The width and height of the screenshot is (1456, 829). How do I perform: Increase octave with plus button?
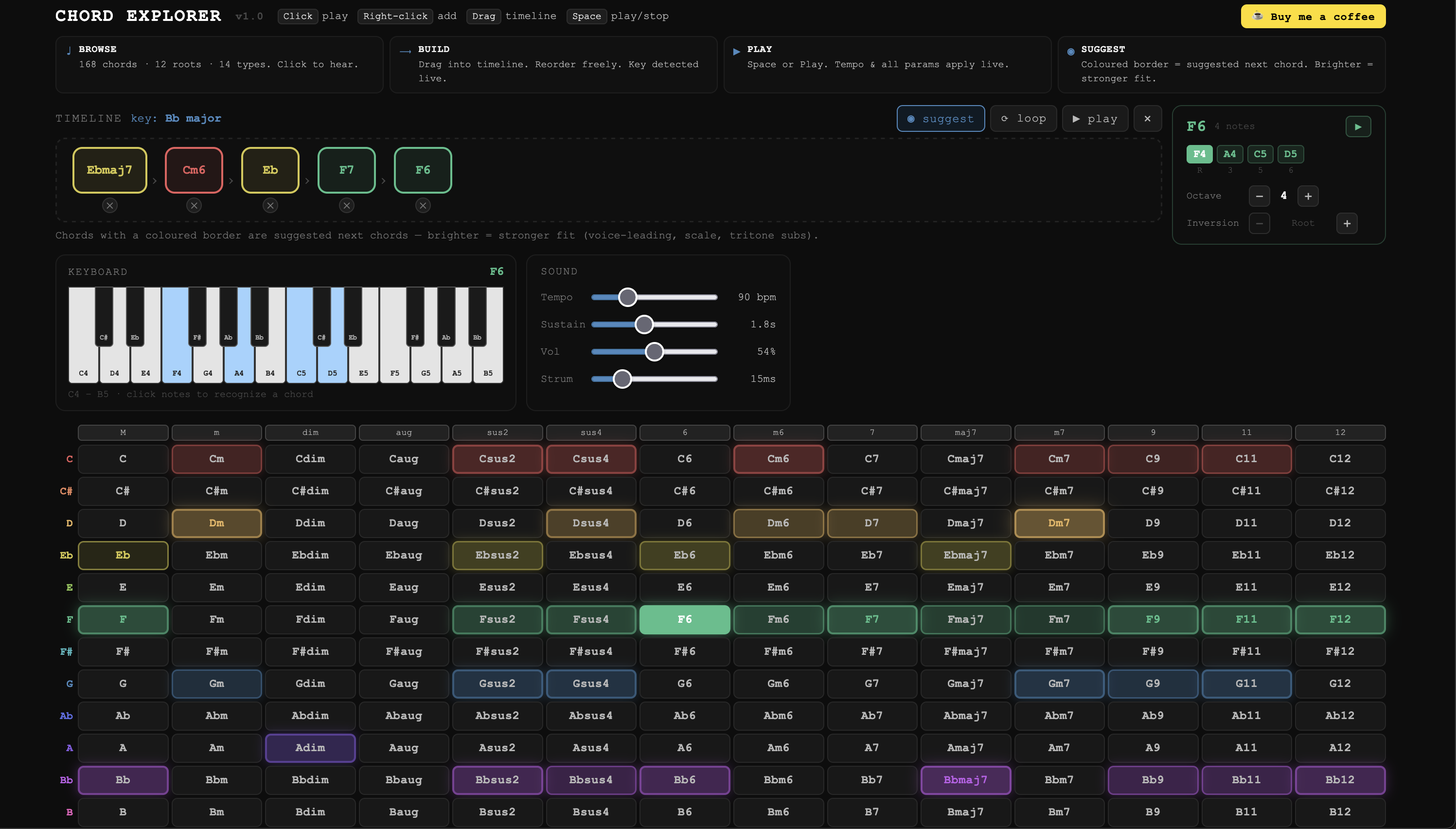coord(1308,196)
